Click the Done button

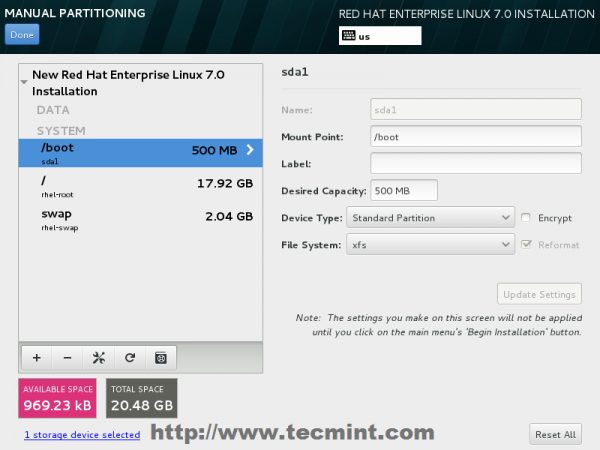point(22,34)
